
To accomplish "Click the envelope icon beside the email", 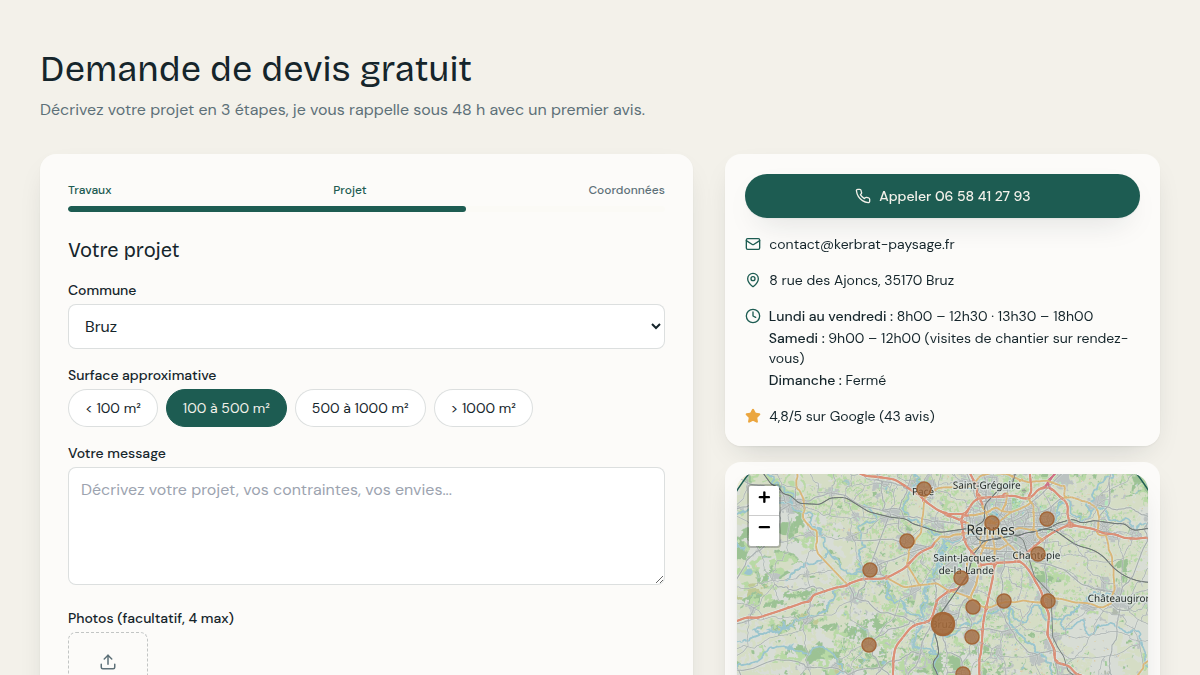I will click(x=753, y=244).
